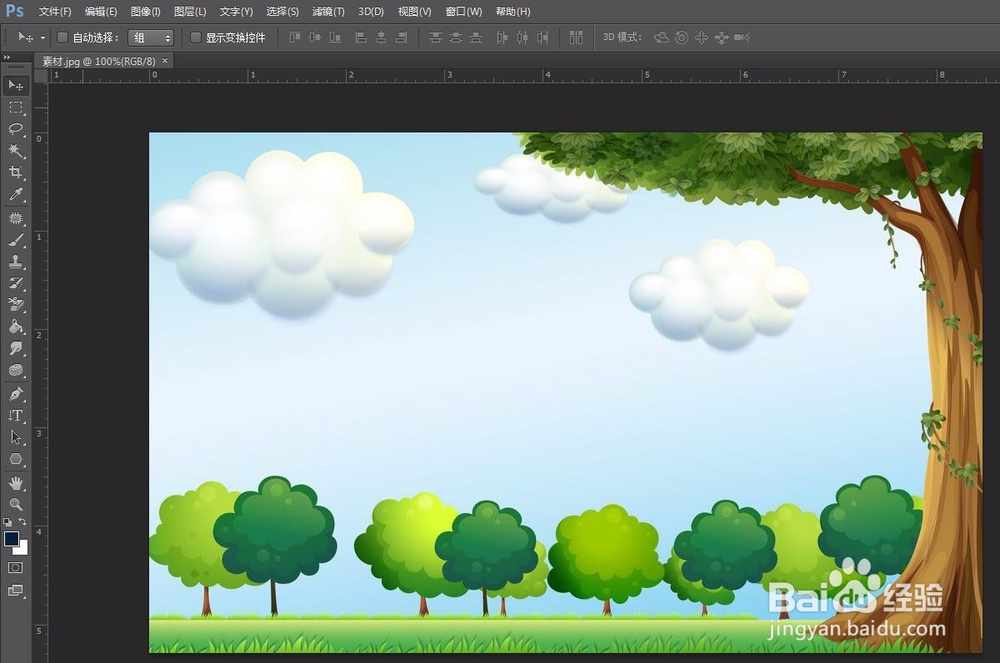Enable the 自动选择 checkbox

point(62,38)
